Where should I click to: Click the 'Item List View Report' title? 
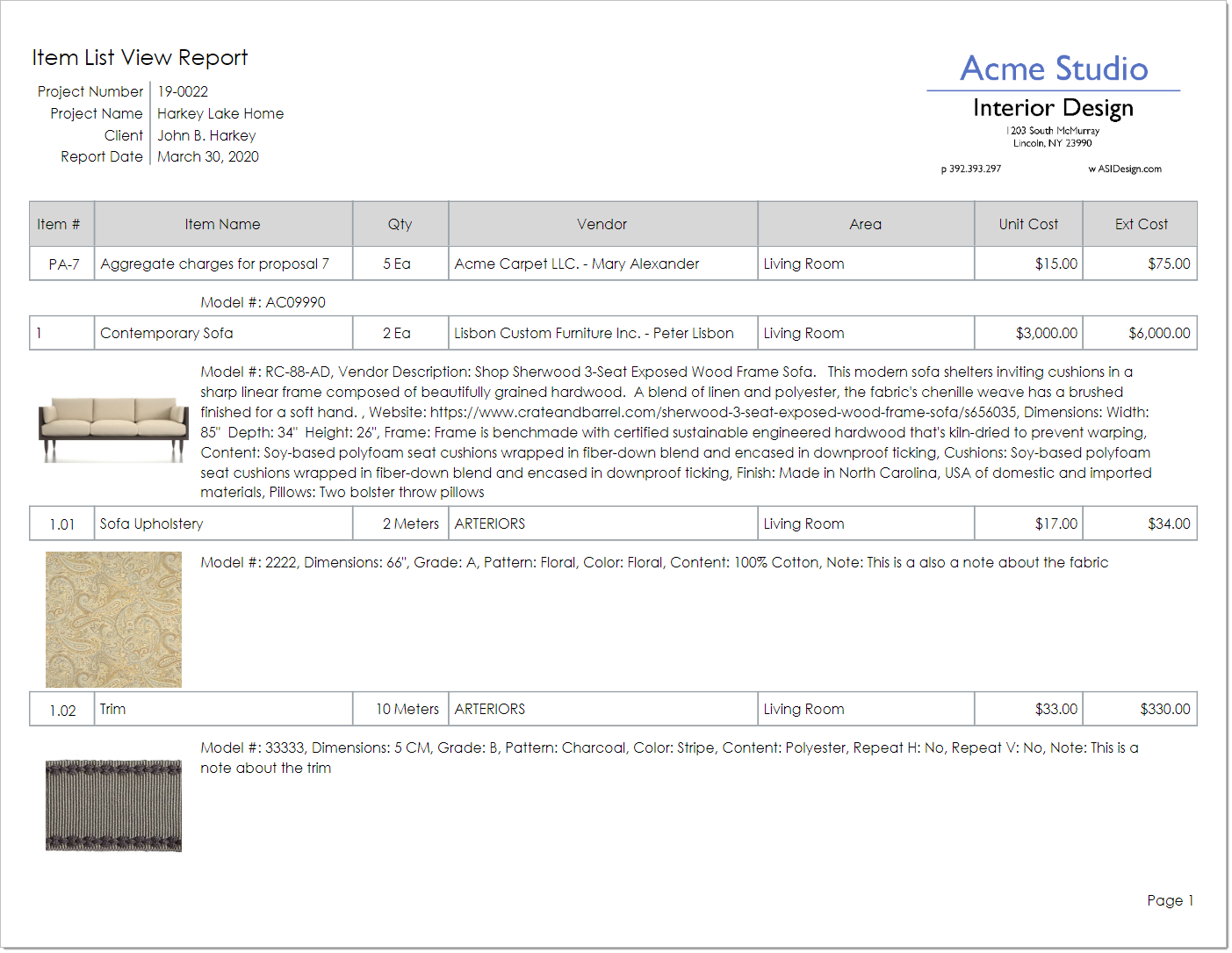point(140,58)
